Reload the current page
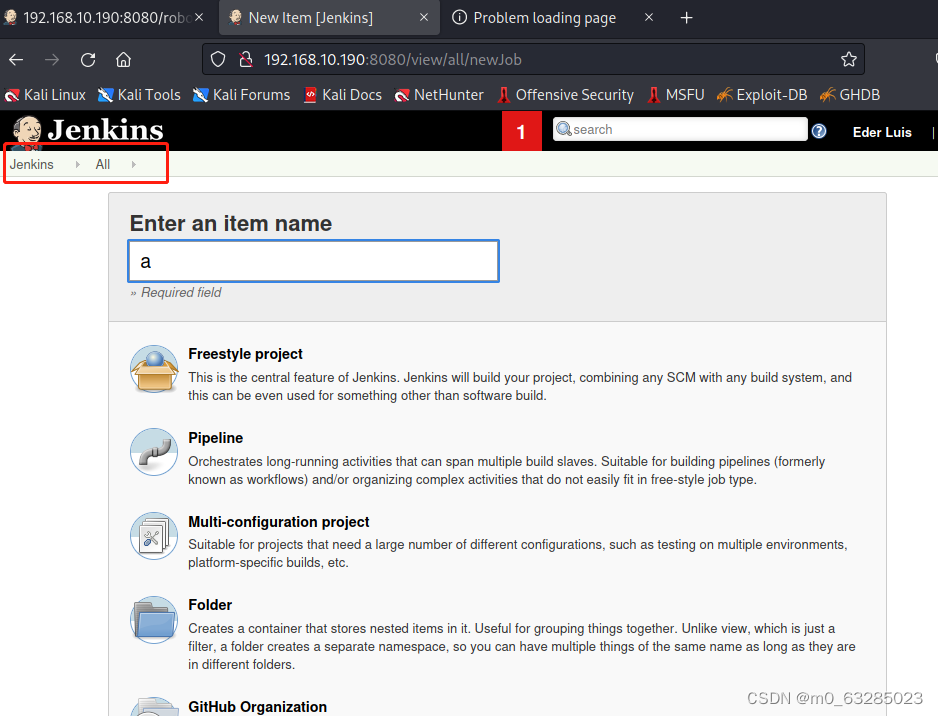The width and height of the screenshot is (938, 716). (88, 59)
